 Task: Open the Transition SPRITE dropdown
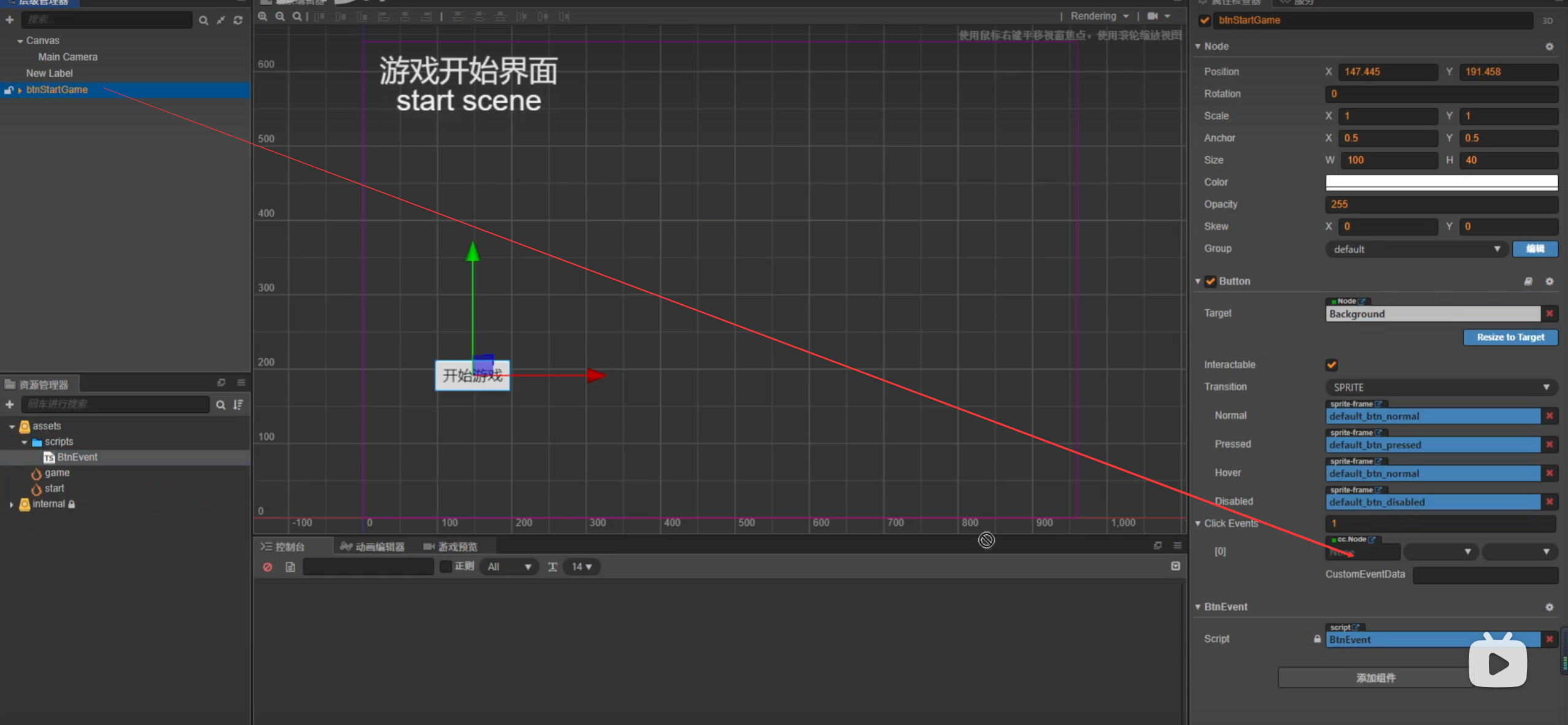pyautogui.click(x=1441, y=388)
